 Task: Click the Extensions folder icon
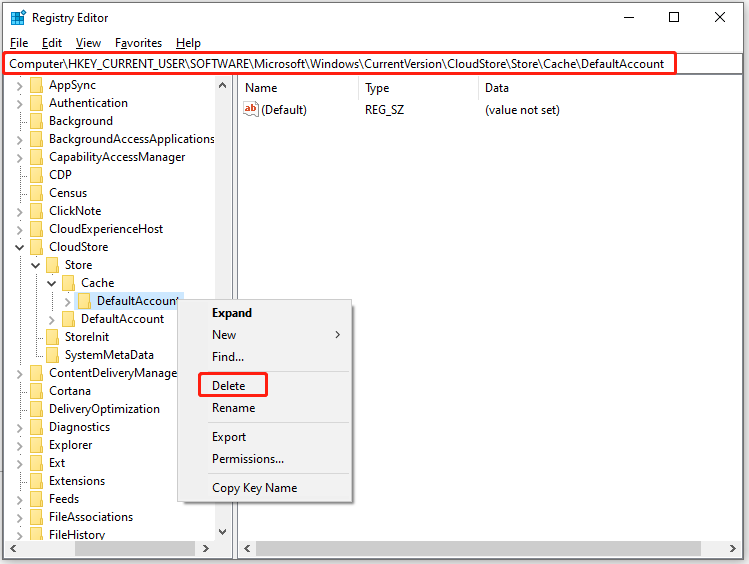(x=36, y=481)
